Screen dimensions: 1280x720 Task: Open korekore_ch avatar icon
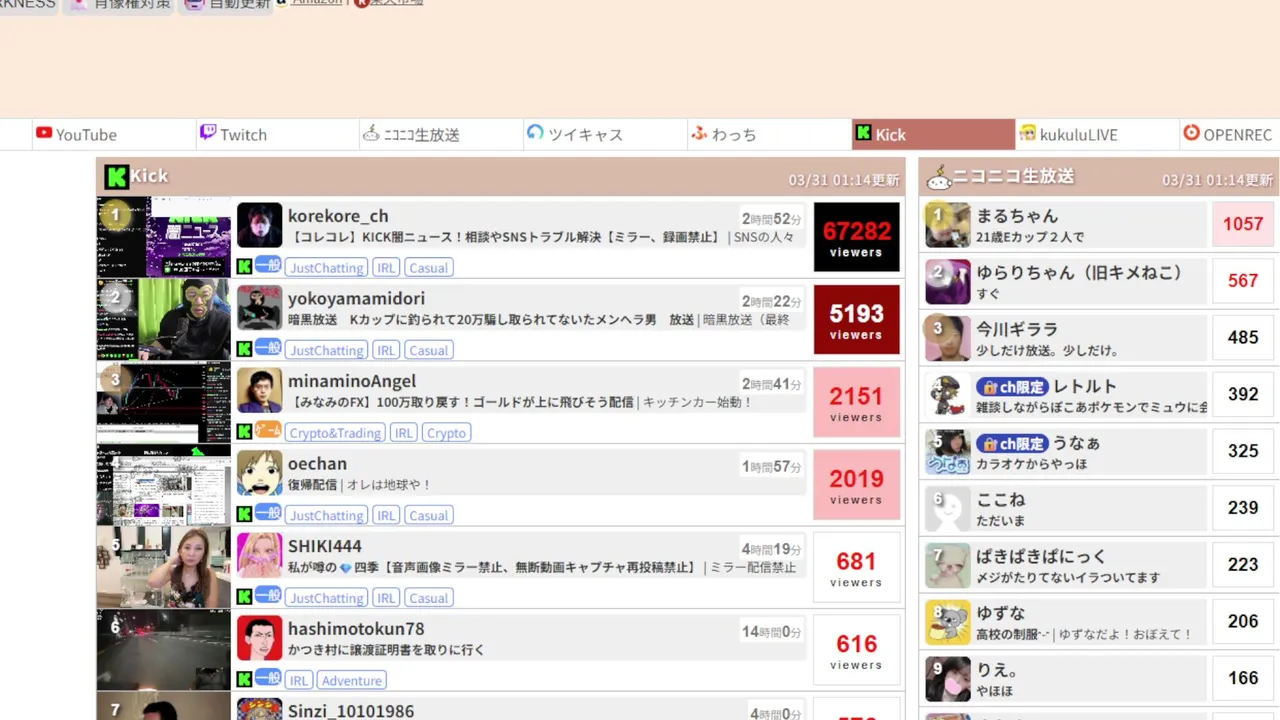(x=259, y=225)
